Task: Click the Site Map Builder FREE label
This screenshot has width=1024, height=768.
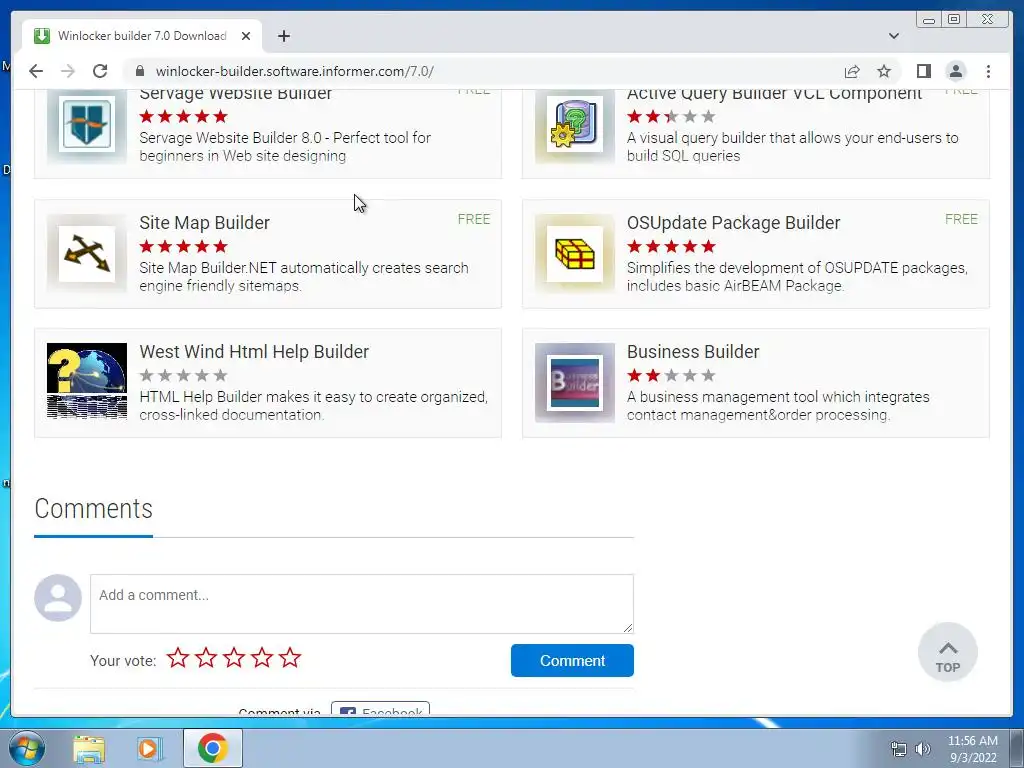Action: (x=474, y=219)
